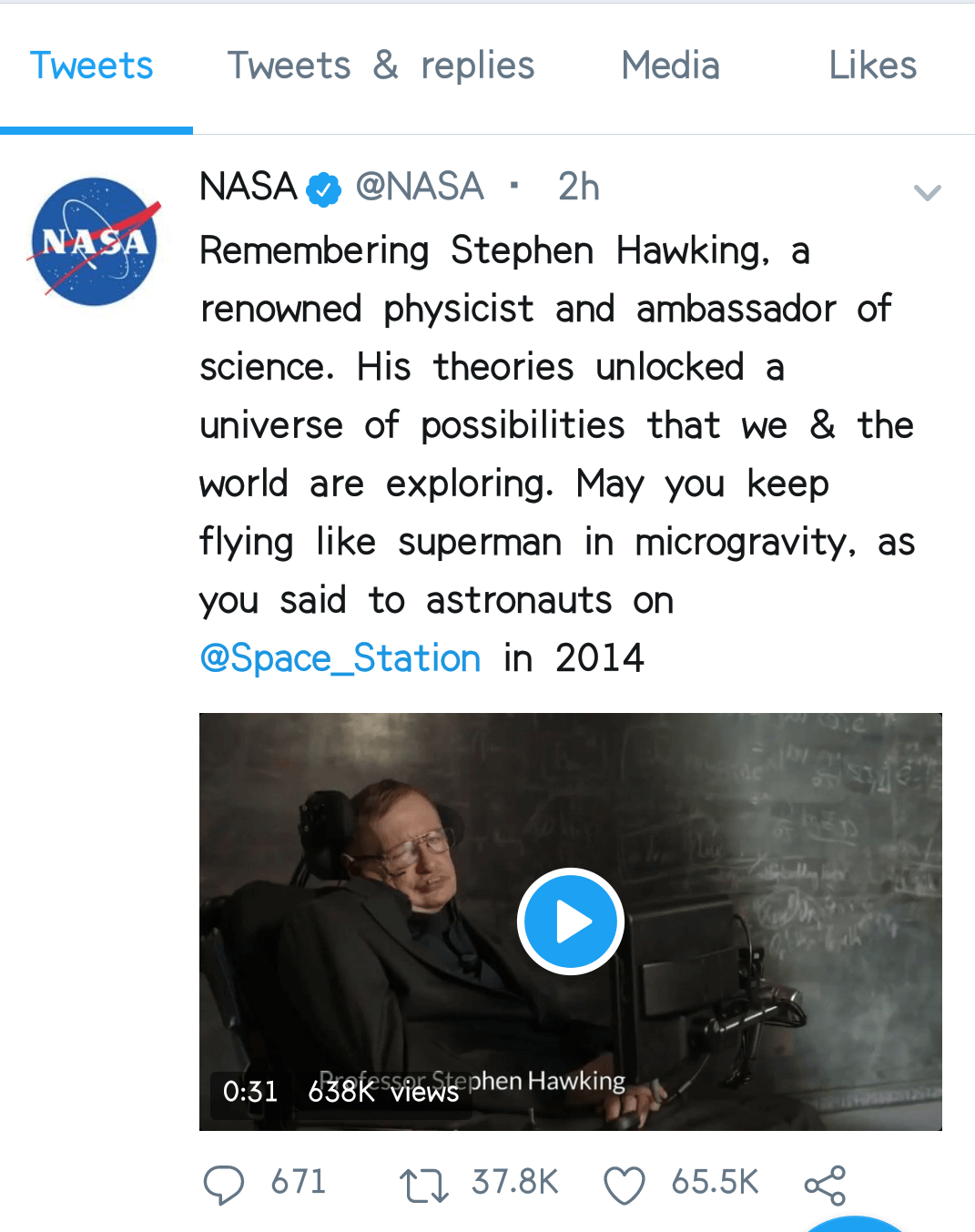Like the tweet with heart icon
The image size is (975, 1232).
point(625,1186)
